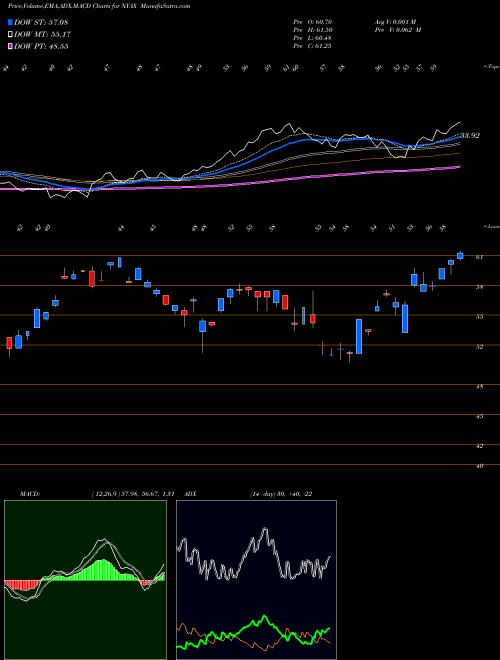Click the 55 price axis label
Image resolution: width=500 pixels, height=660 pixels.
[x=479, y=317]
